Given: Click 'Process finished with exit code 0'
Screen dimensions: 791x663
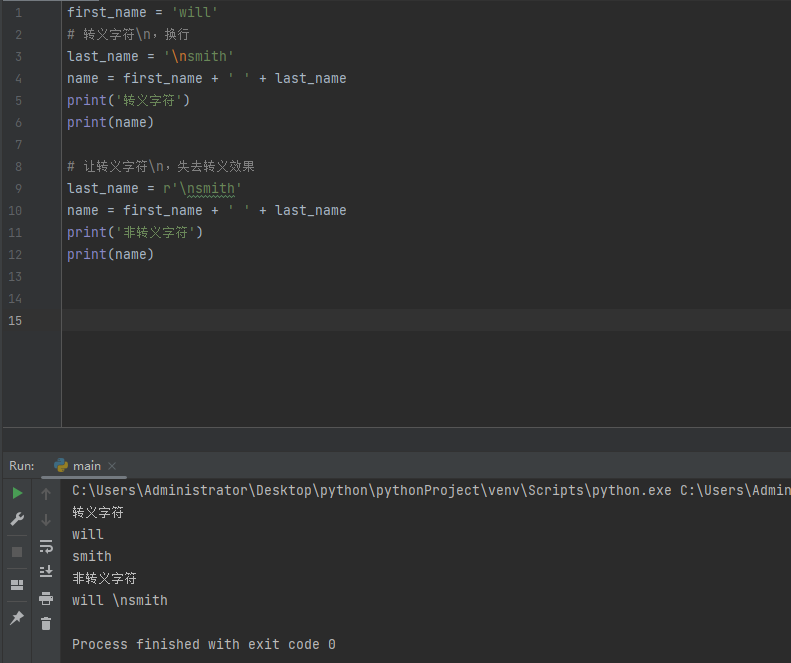Looking at the screenshot, I should tap(204, 644).
